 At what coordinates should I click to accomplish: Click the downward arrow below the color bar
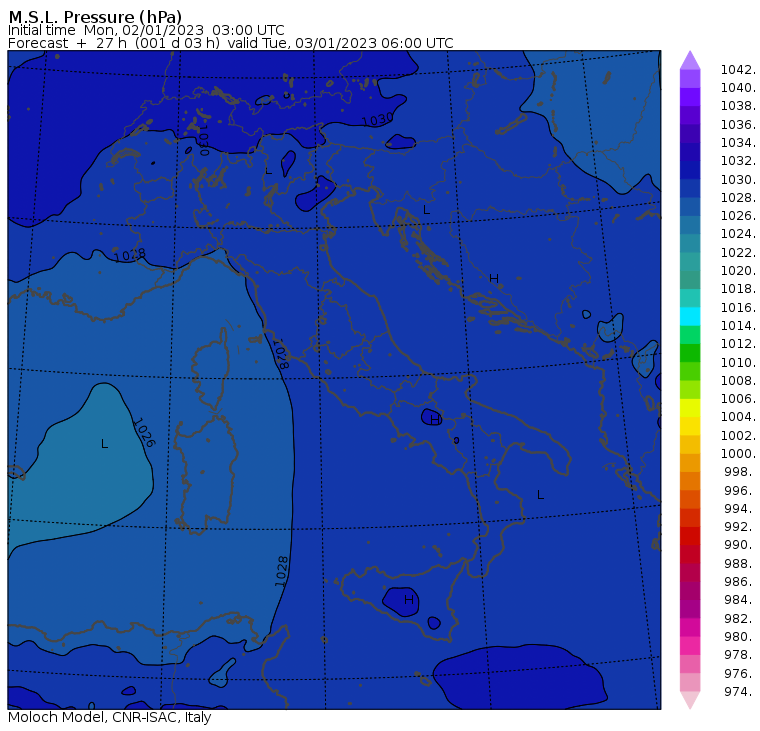point(690,700)
